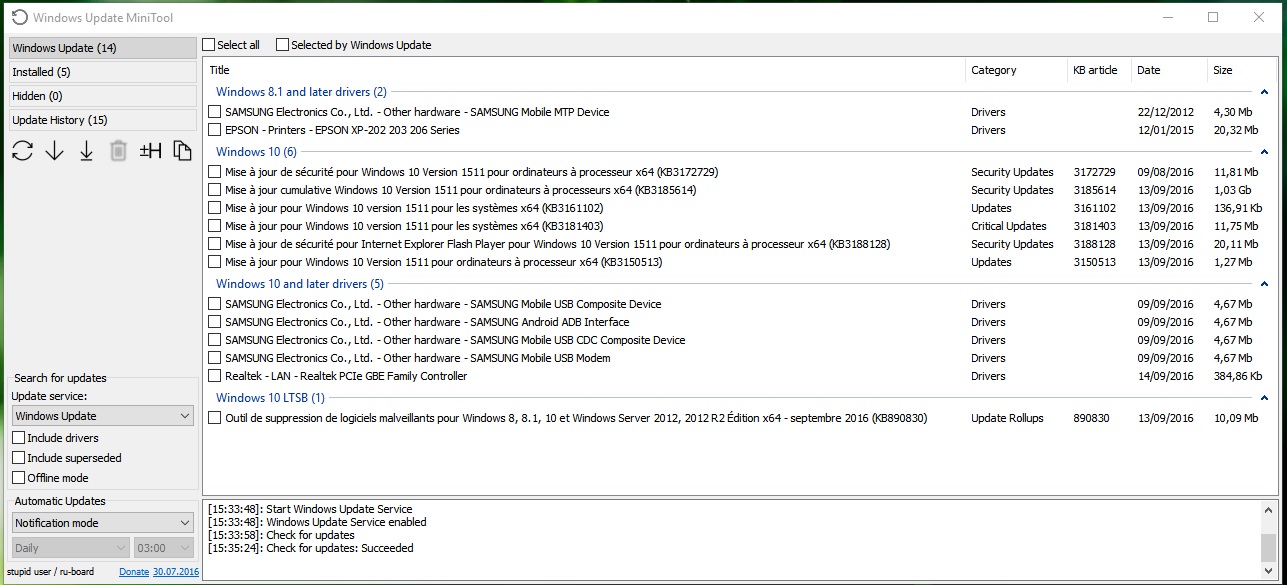
Task: Select the KB3185614 cumulative update checkbox
Action: [214, 190]
